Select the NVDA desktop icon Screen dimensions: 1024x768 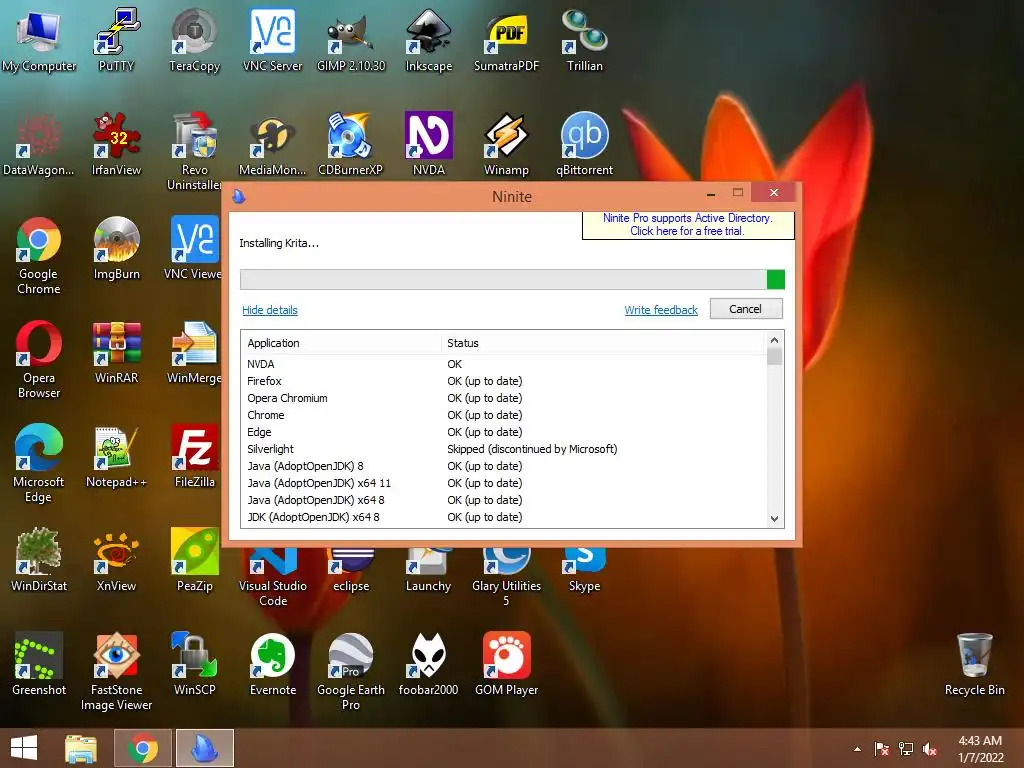[x=428, y=144]
